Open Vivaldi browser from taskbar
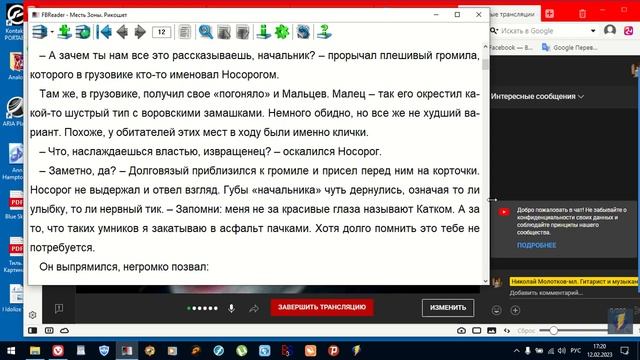The width and height of the screenshot is (640, 360). click(58, 350)
